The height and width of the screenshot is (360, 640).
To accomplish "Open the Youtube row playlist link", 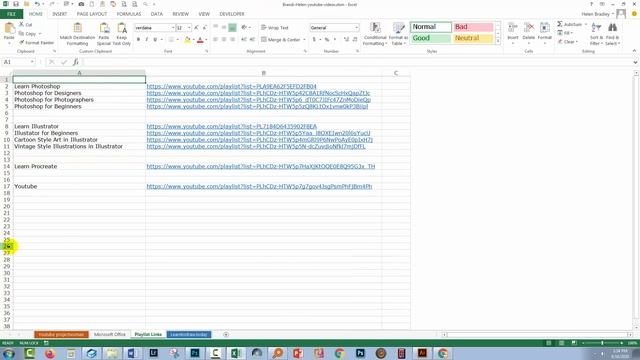I will click(259, 187).
